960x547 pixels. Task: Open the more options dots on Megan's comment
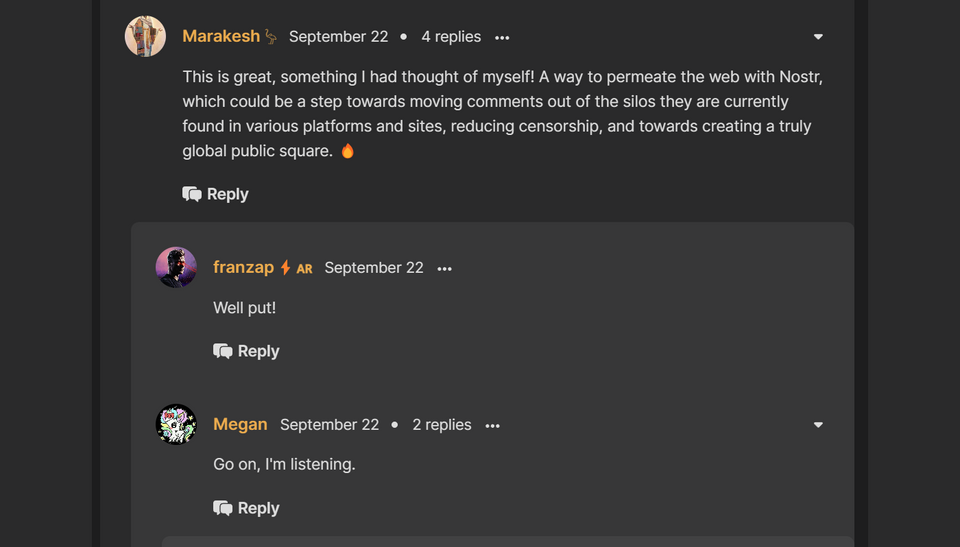(492, 426)
